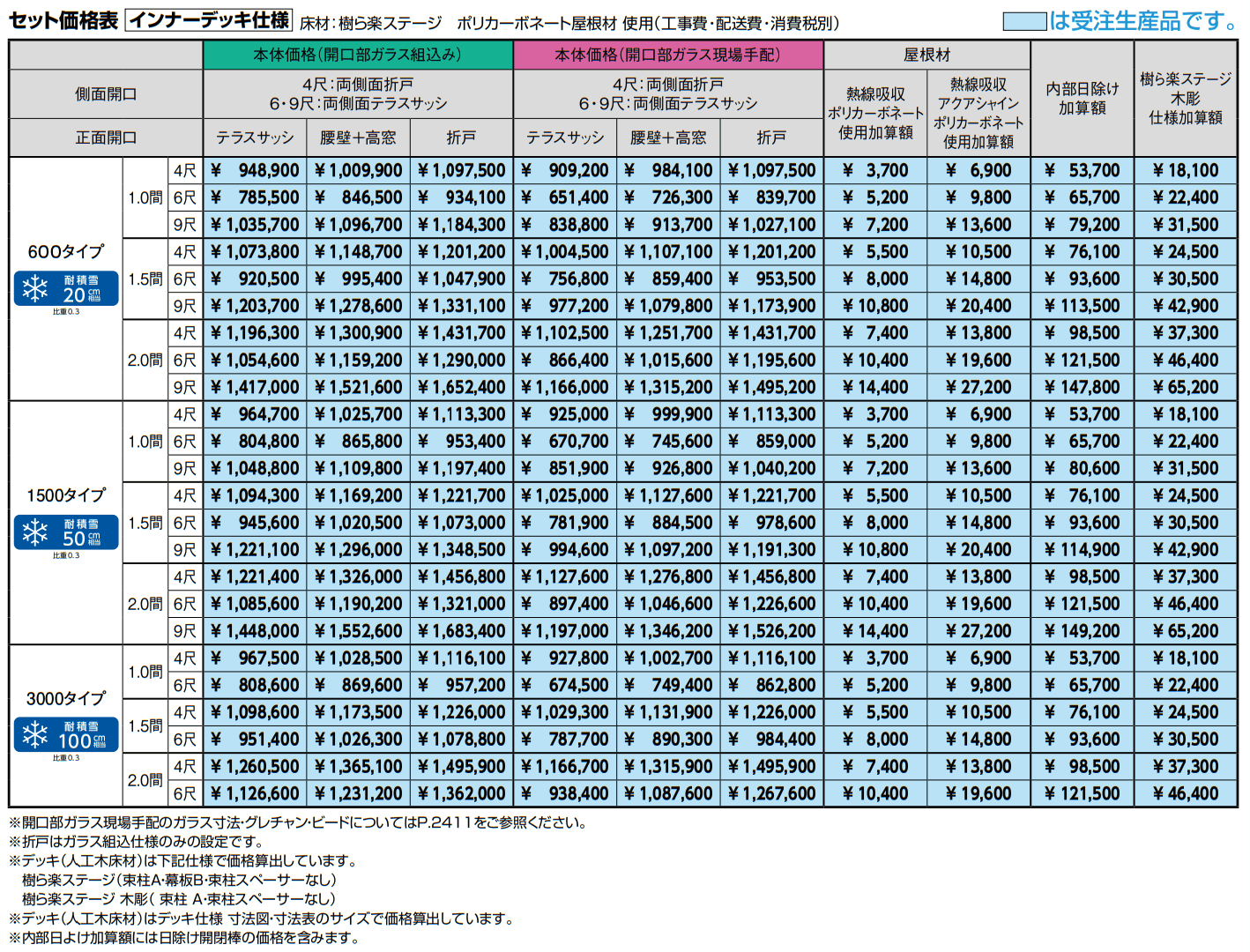Select footnote ※折戸はガラス組込仕様のみの設定です
Viewport: 1250px width, 952px height.
point(137,842)
